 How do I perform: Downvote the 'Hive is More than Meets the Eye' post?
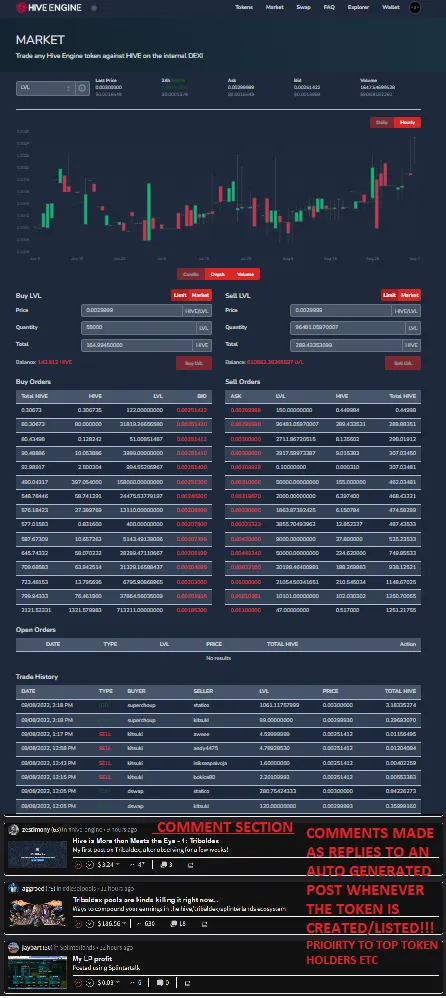tap(90, 864)
